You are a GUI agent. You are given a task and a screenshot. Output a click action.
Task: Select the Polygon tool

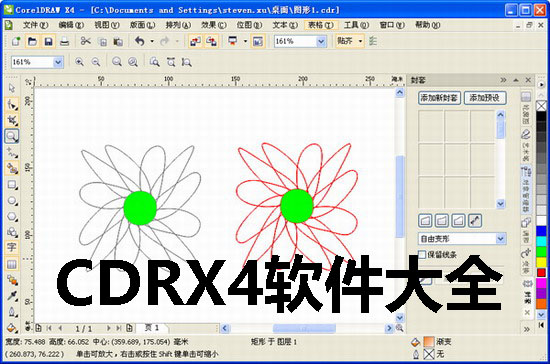[x=12, y=216]
